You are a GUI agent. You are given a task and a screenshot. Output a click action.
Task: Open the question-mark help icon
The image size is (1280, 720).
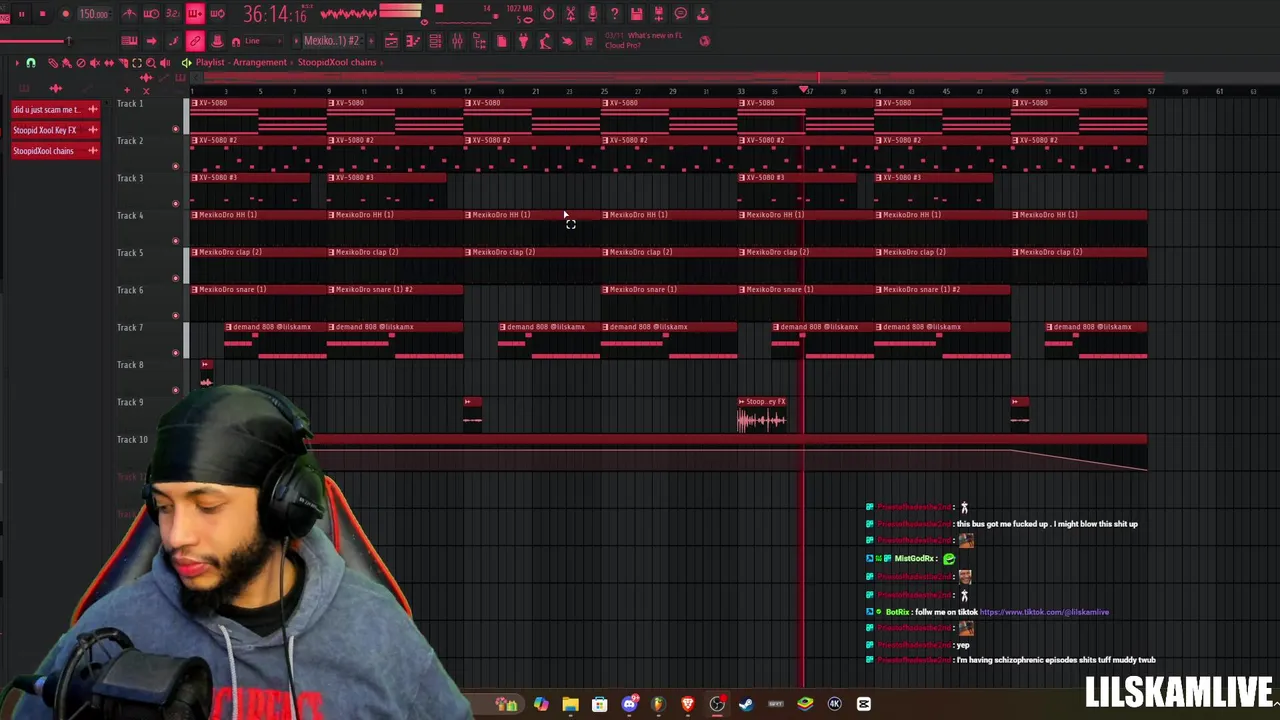(614, 14)
